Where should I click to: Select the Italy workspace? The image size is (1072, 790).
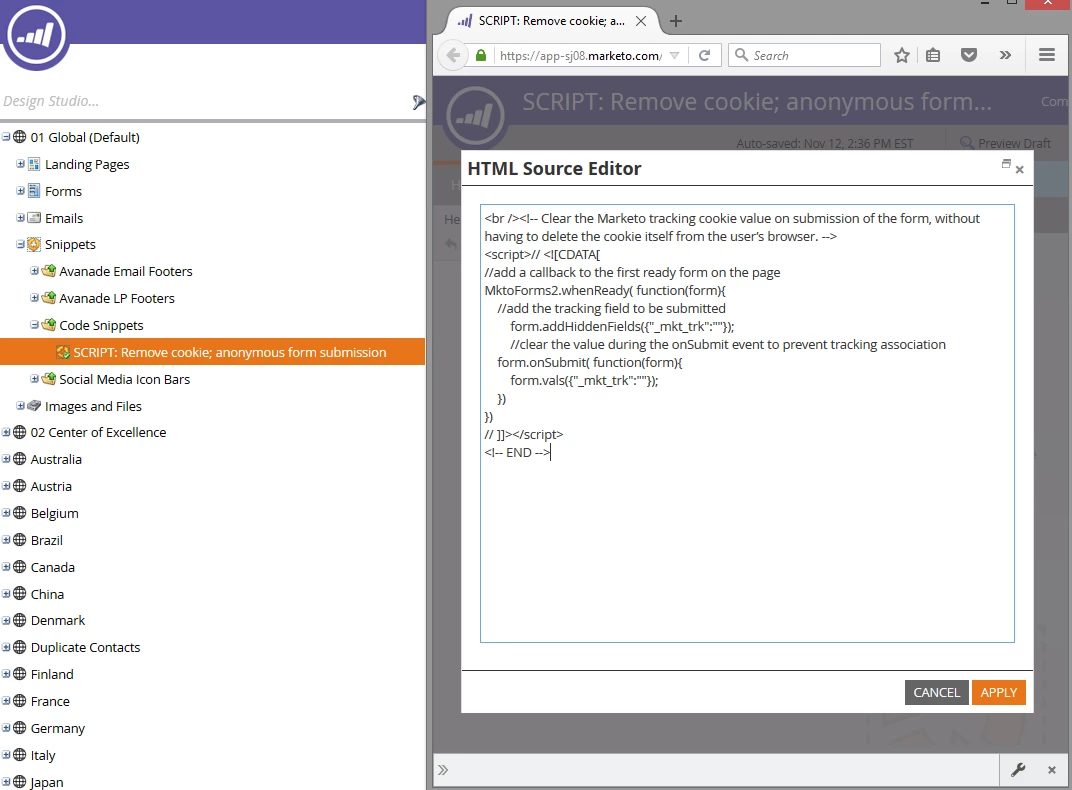(x=43, y=755)
